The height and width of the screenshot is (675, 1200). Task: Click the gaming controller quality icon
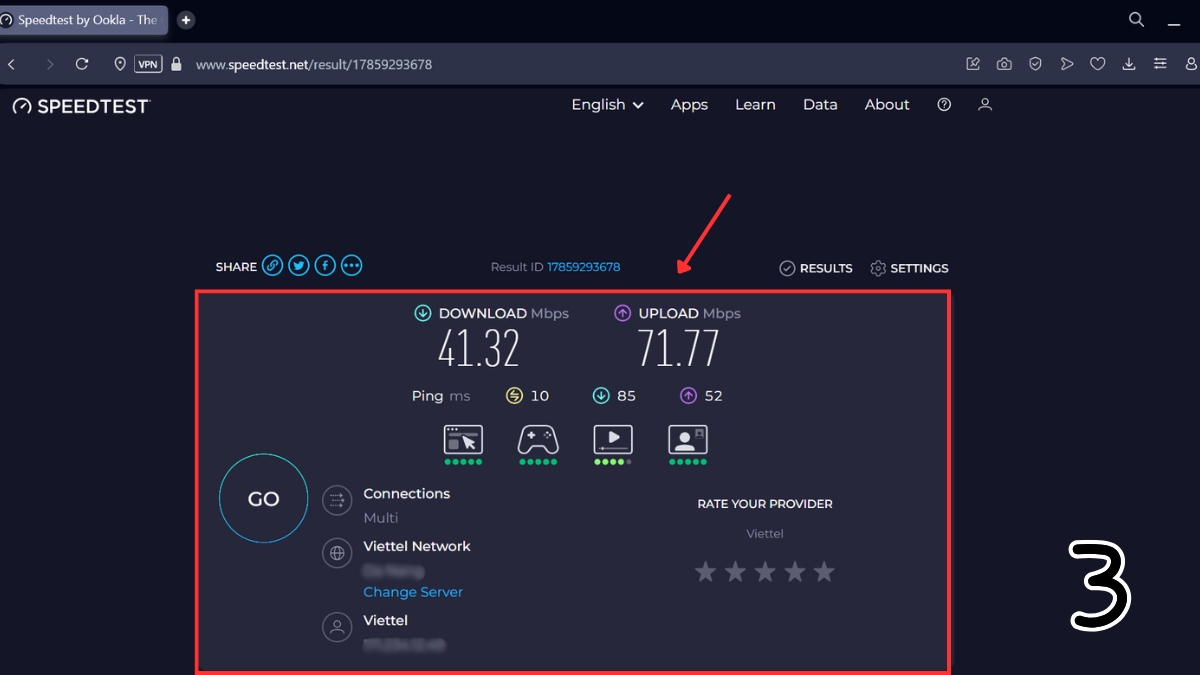538,439
